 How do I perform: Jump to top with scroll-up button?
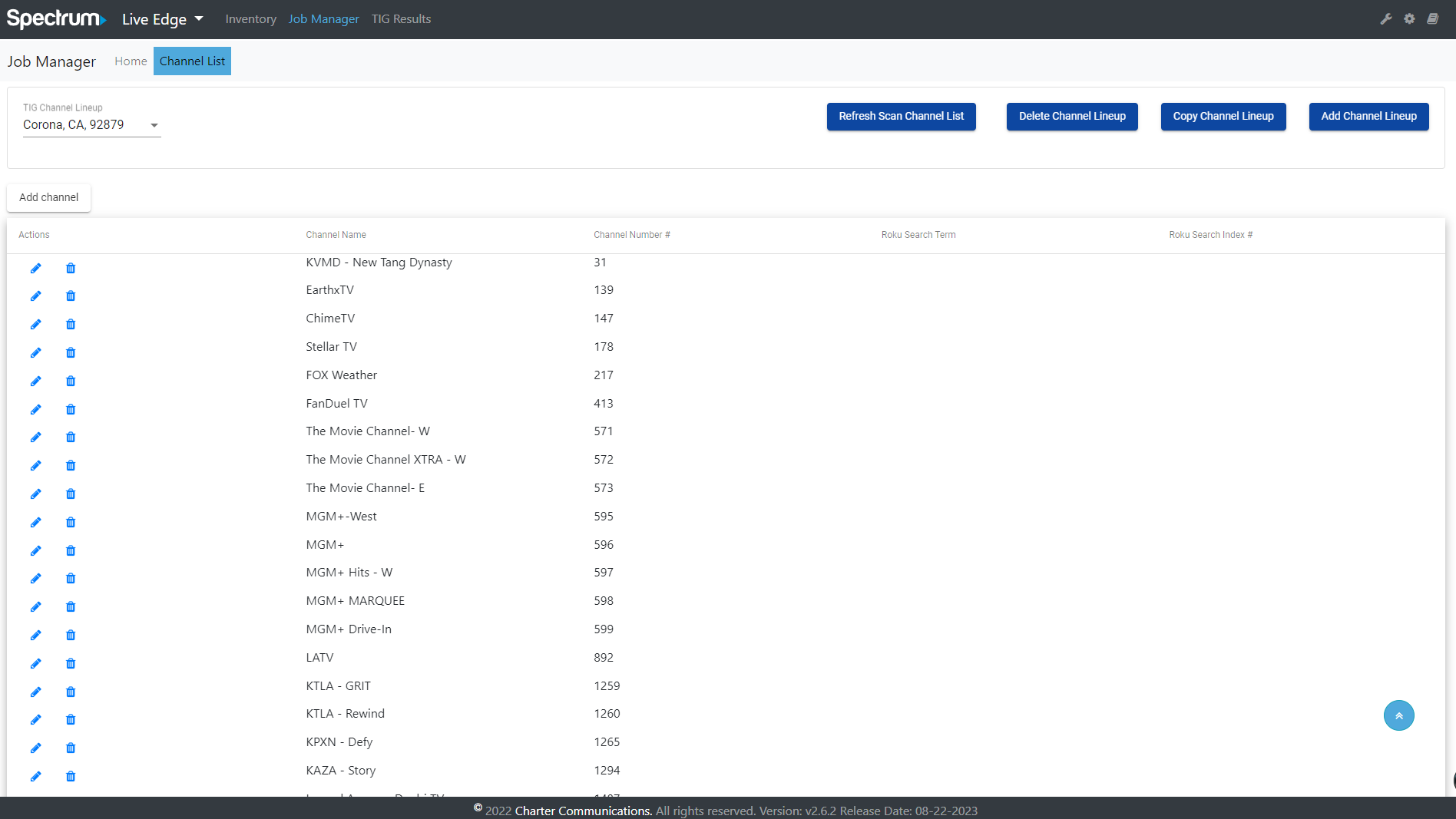pos(1399,715)
